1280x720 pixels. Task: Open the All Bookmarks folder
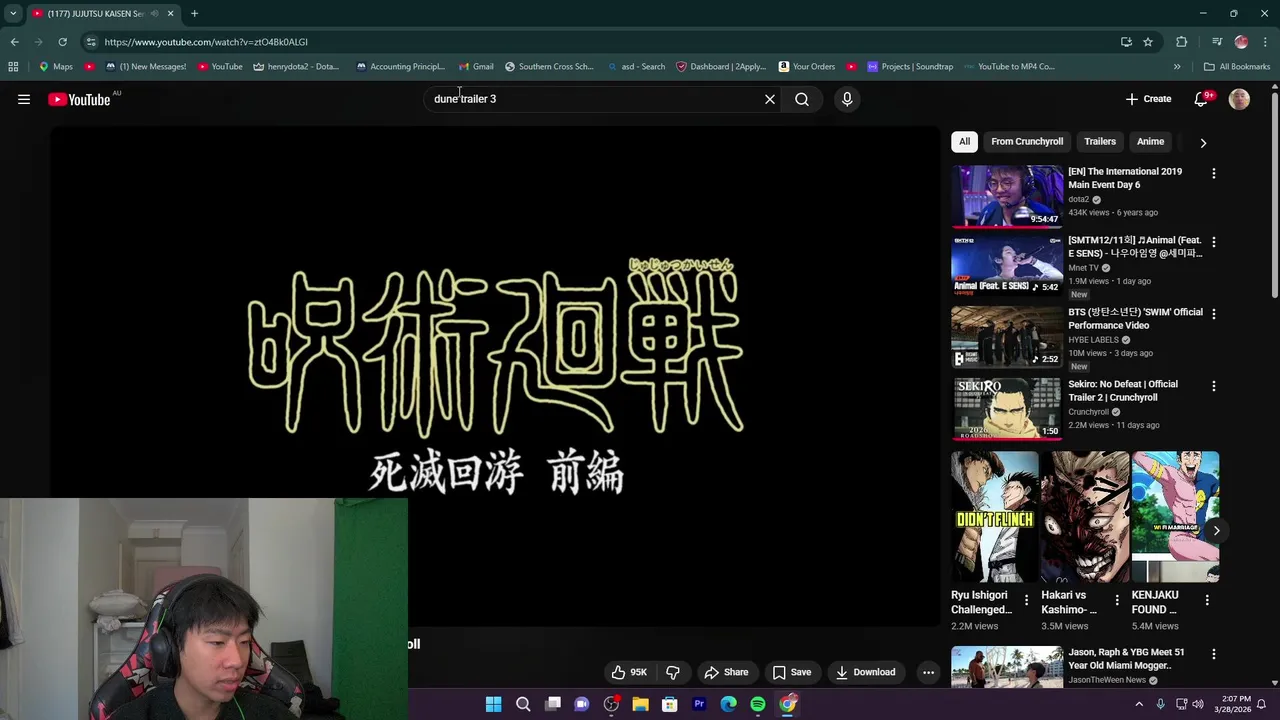pyautogui.click(x=1237, y=67)
